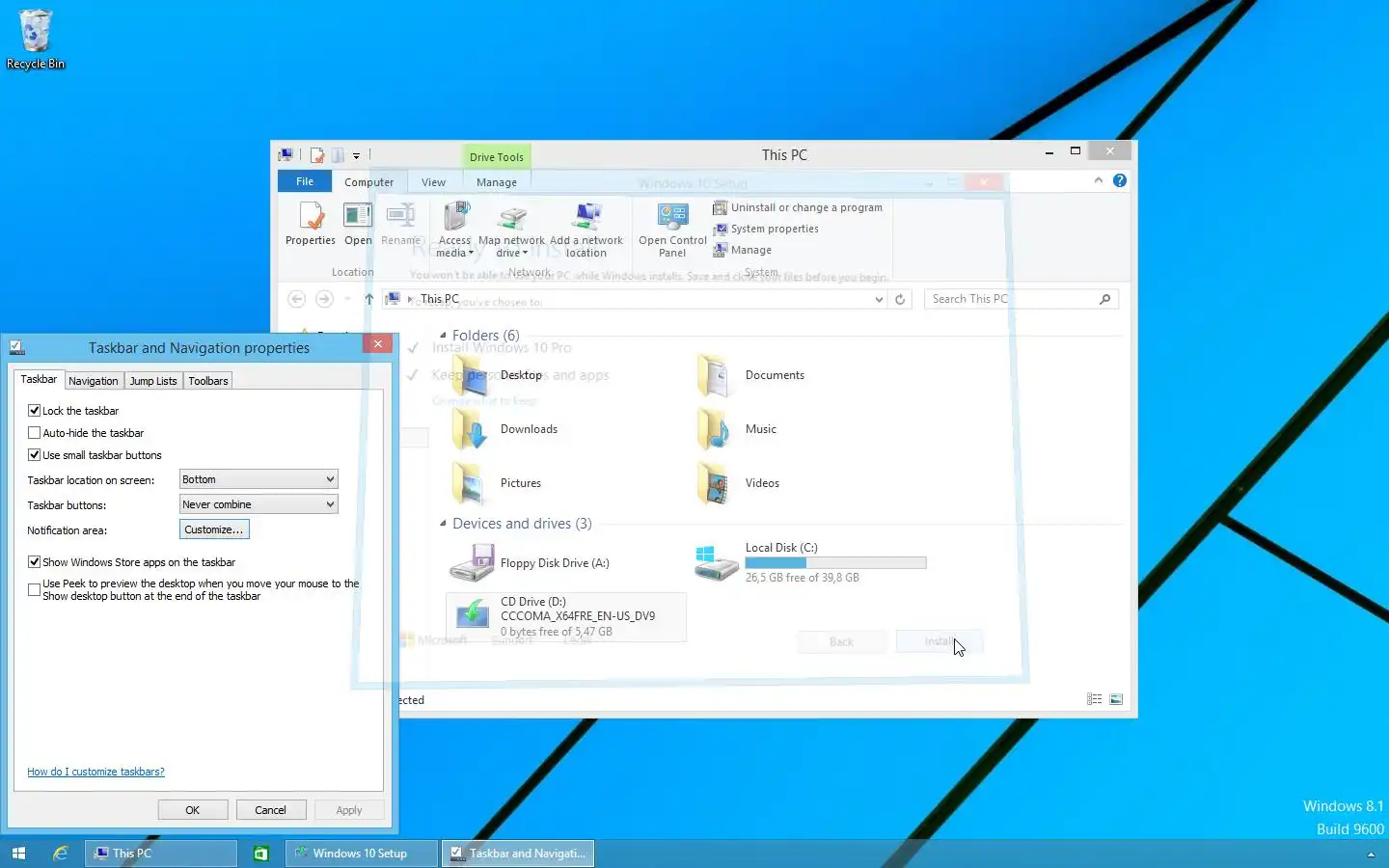
Task: Click This PC in address bar
Action: 440,299
